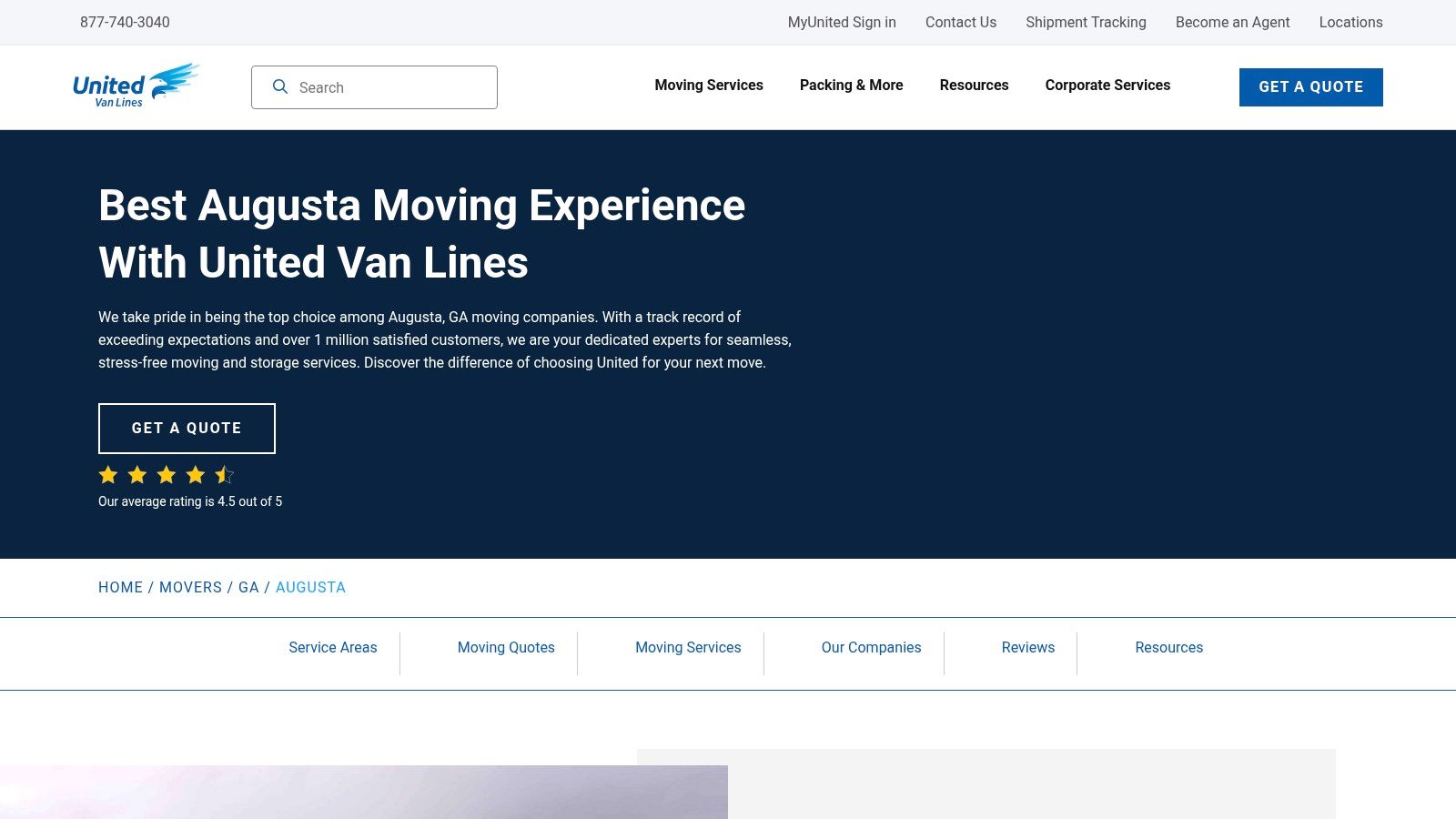Call the 877-740-3040 phone number
Viewport: 1456px width, 819px height.
[x=125, y=22]
